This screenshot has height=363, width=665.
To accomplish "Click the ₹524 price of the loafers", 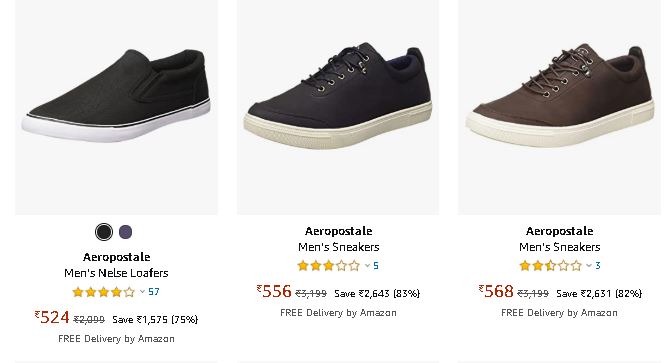I will click(x=52, y=318).
